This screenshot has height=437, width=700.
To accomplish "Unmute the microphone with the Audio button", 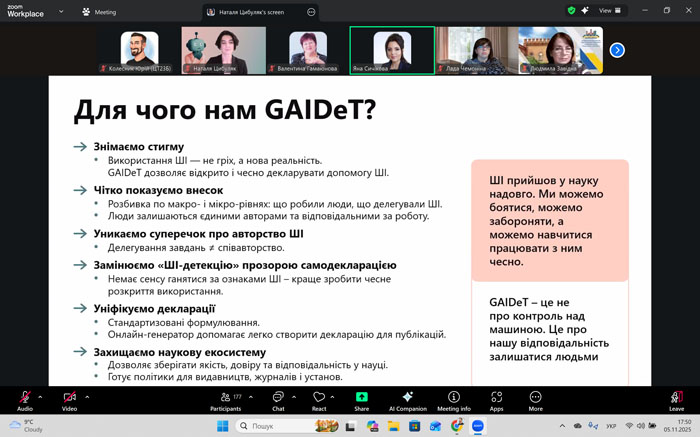I will coord(24,398).
